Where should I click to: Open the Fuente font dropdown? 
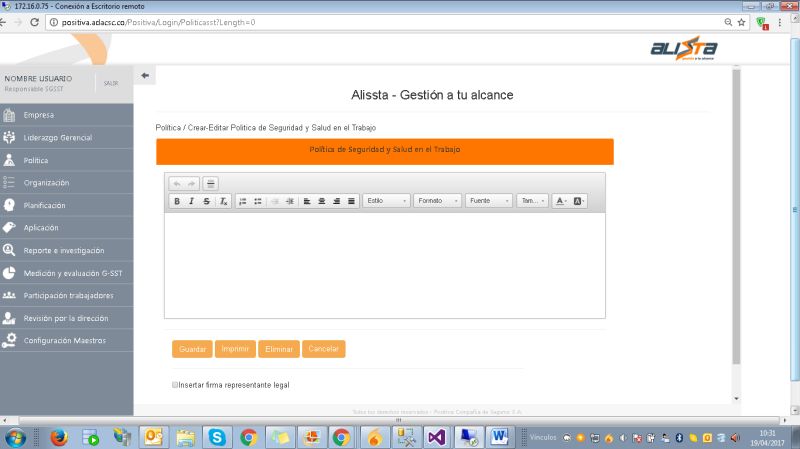coord(489,201)
